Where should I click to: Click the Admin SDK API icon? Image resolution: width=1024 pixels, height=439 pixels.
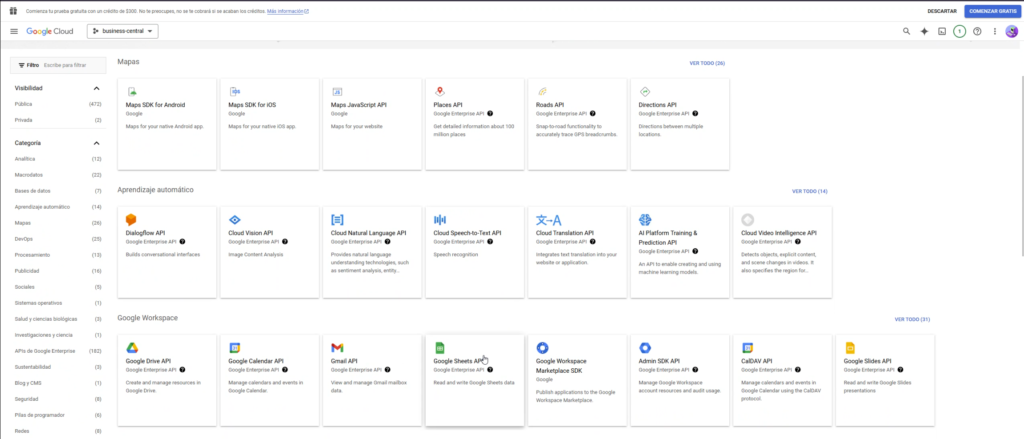click(x=645, y=348)
